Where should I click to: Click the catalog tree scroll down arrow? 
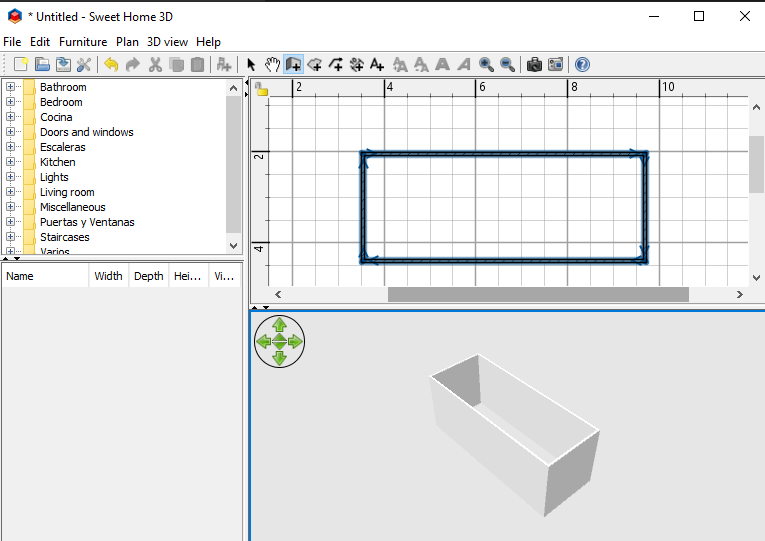(233, 245)
